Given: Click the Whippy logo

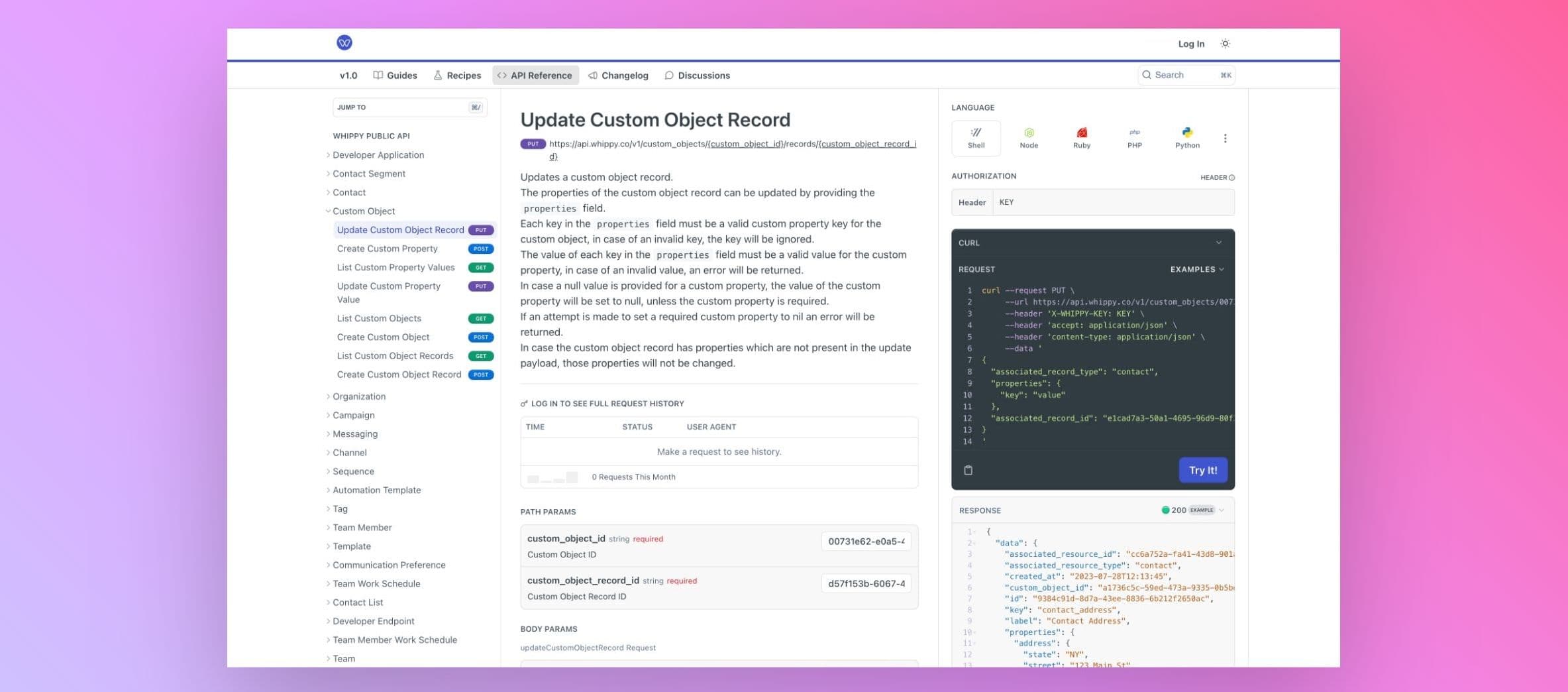Looking at the screenshot, I should (x=344, y=42).
